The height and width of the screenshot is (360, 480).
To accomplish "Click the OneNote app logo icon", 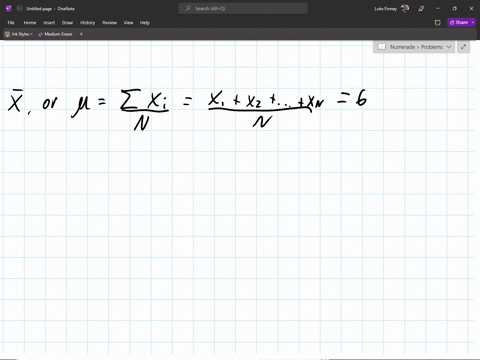I will coord(9,9).
